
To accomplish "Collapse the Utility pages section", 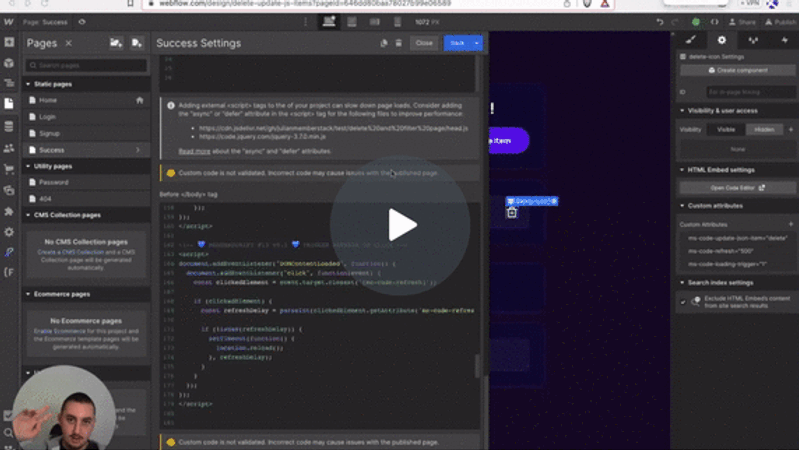I will click(x=28, y=166).
